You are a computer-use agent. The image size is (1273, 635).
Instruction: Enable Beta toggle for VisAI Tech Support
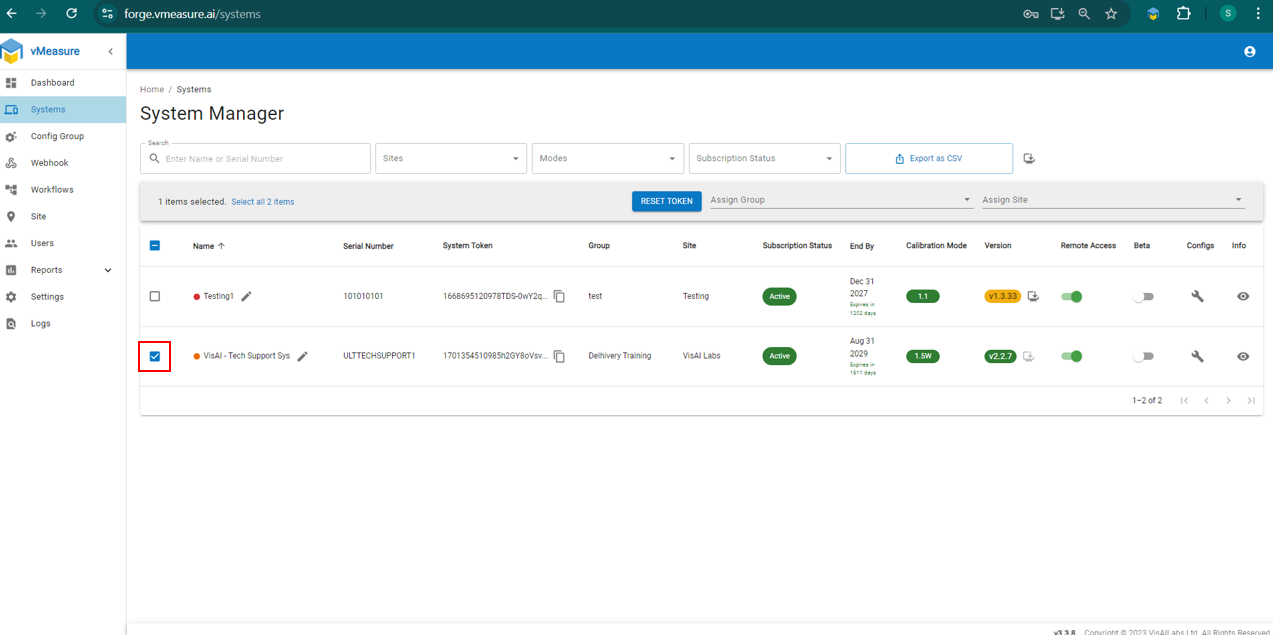[1143, 357]
